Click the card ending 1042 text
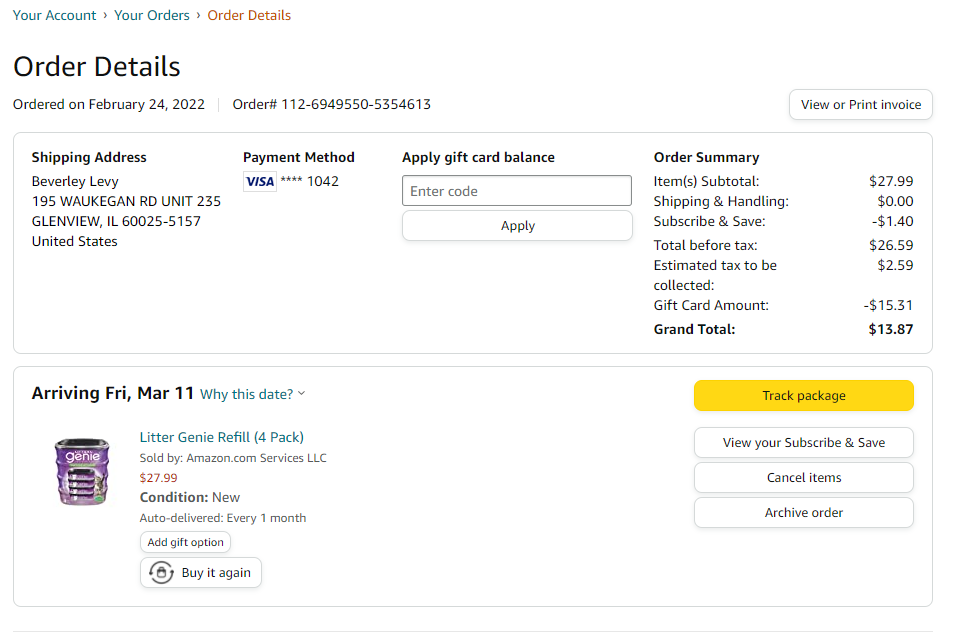Screen dimensions: 978x642 tap(309, 182)
